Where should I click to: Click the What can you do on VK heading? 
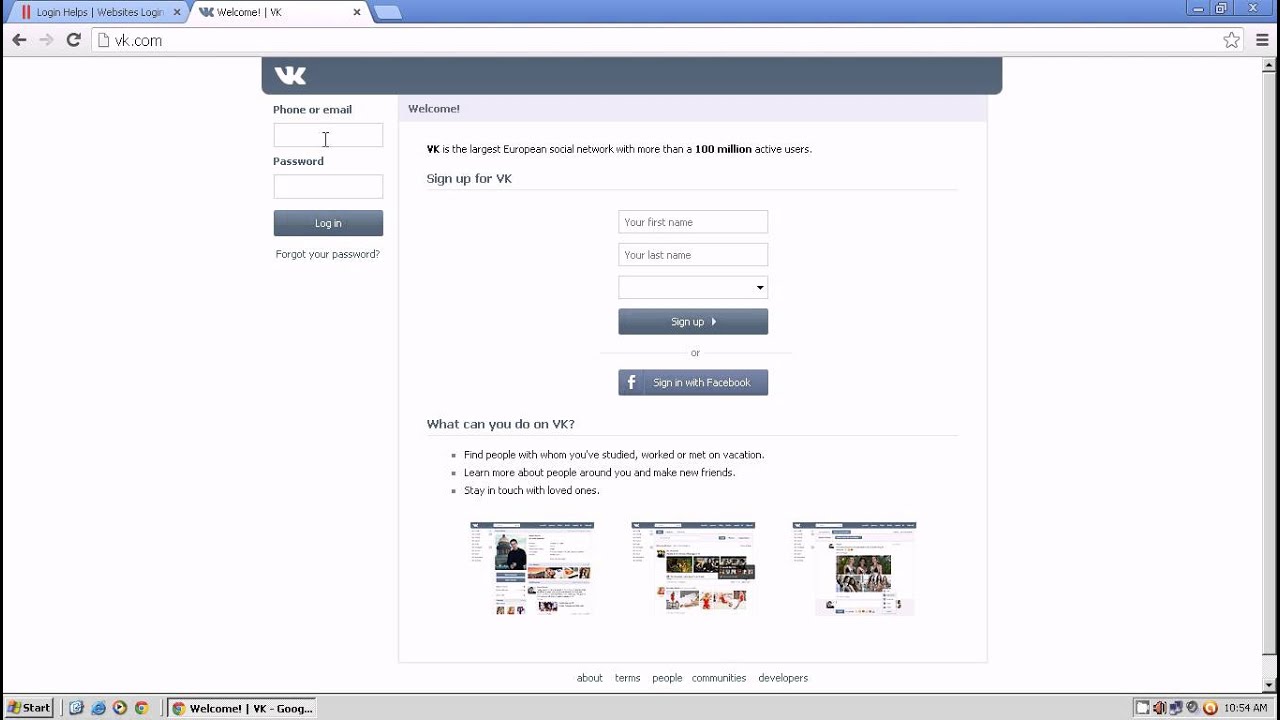(501, 424)
